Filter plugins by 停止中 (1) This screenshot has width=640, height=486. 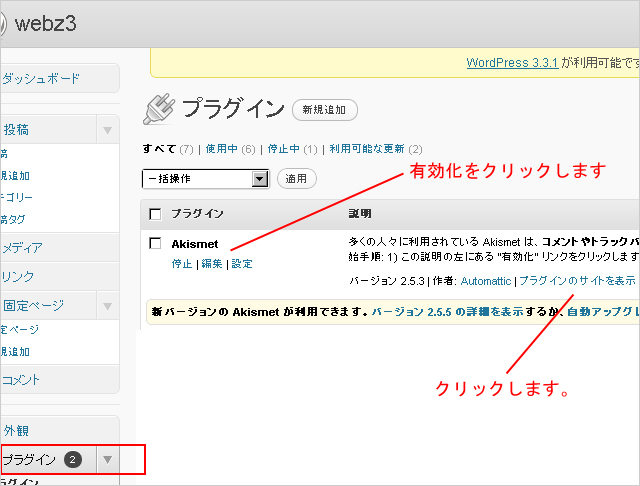tap(292, 149)
